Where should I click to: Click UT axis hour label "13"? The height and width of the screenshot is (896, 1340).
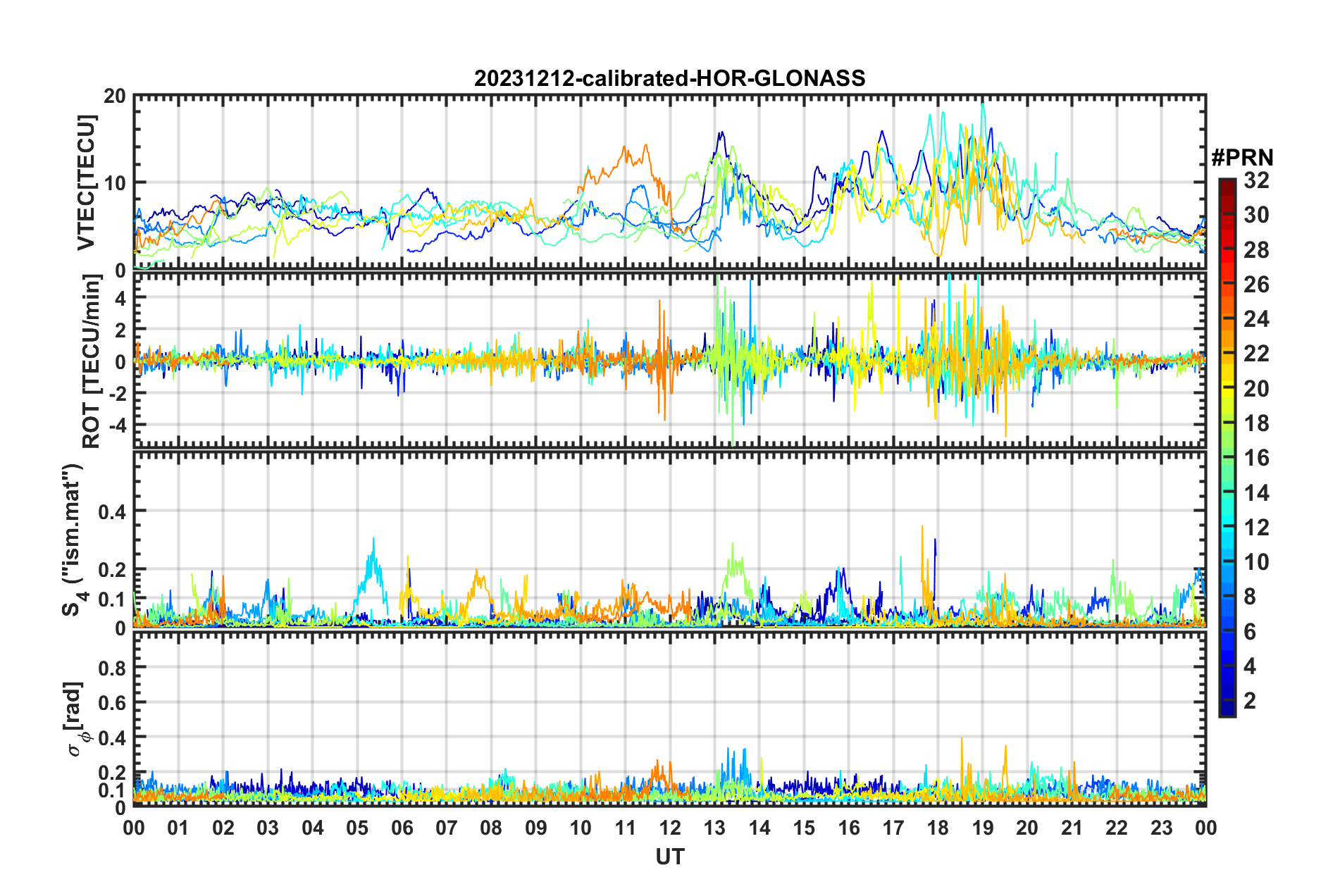point(714,828)
